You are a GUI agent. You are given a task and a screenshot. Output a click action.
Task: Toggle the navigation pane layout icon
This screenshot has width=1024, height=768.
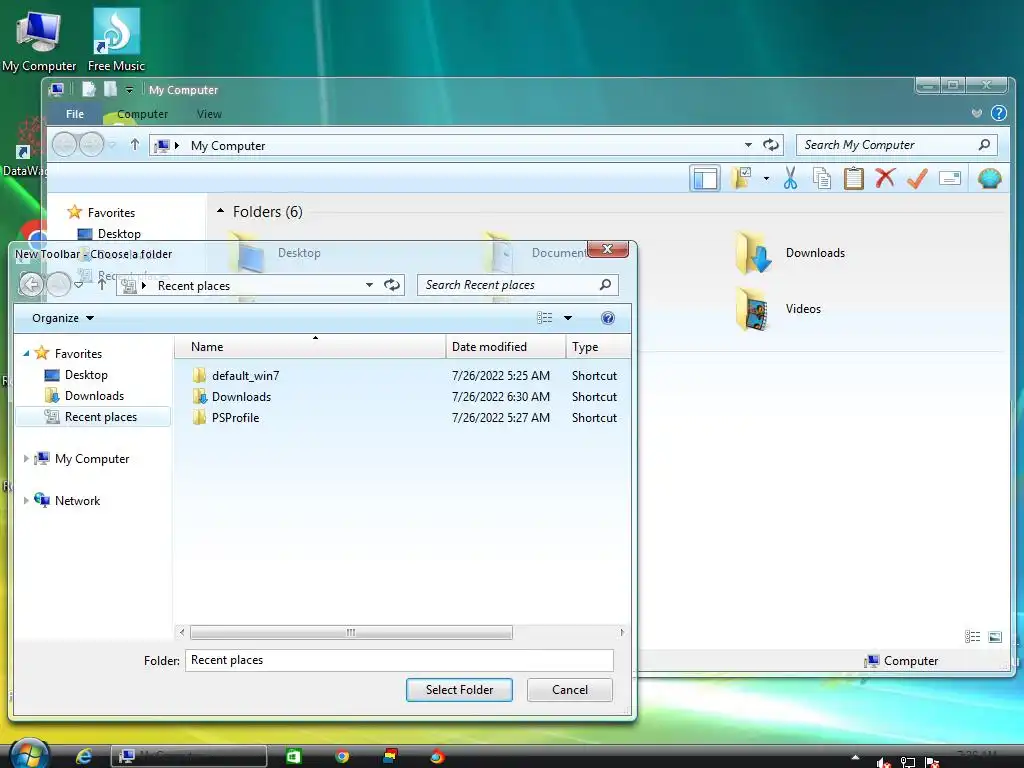click(x=705, y=178)
